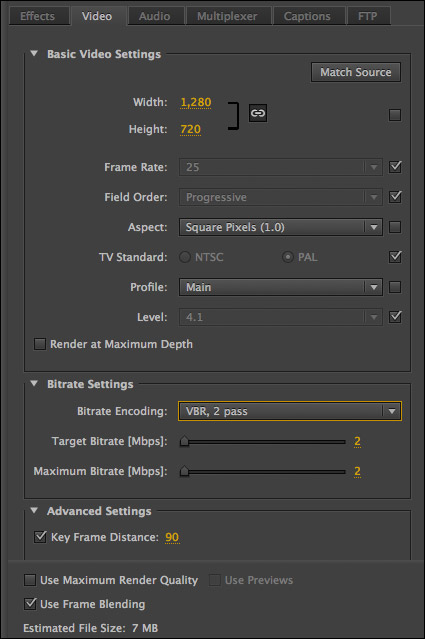This screenshot has width=425, height=639.
Task: Click the Key Frame Distance value 90
Action: click(172, 537)
